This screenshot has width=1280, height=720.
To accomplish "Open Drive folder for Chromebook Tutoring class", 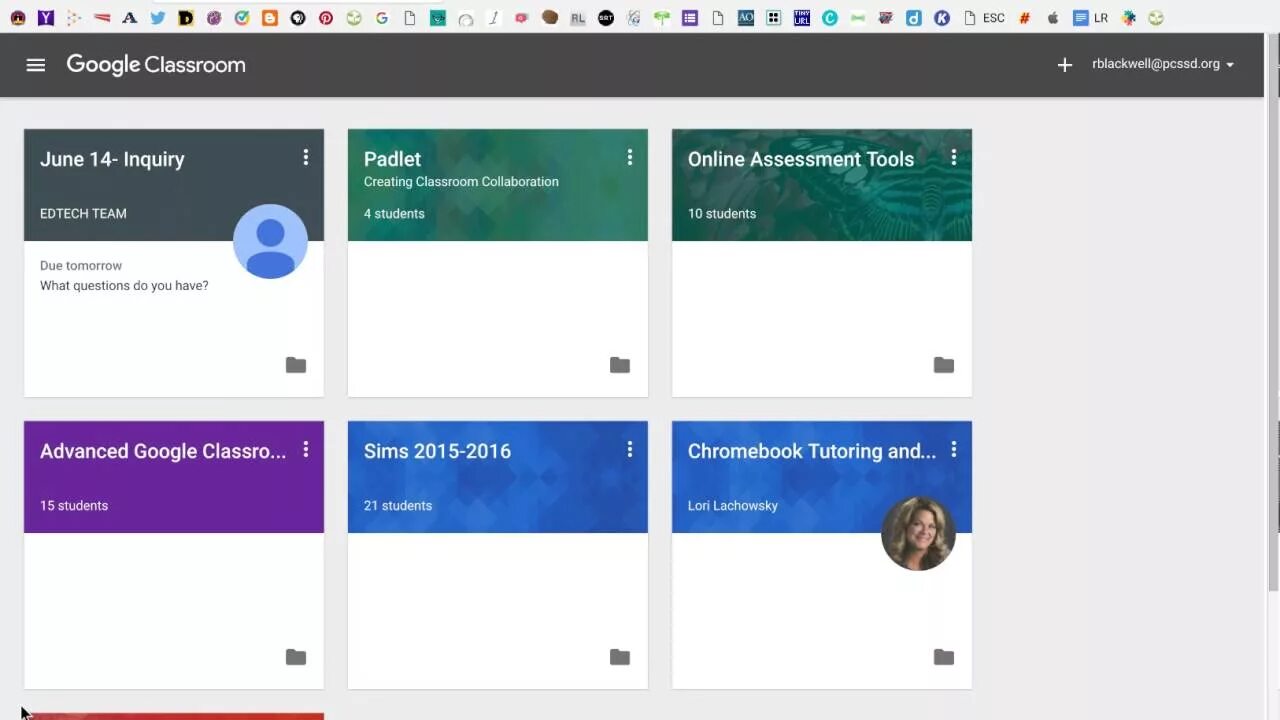I will click(x=944, y=657).
